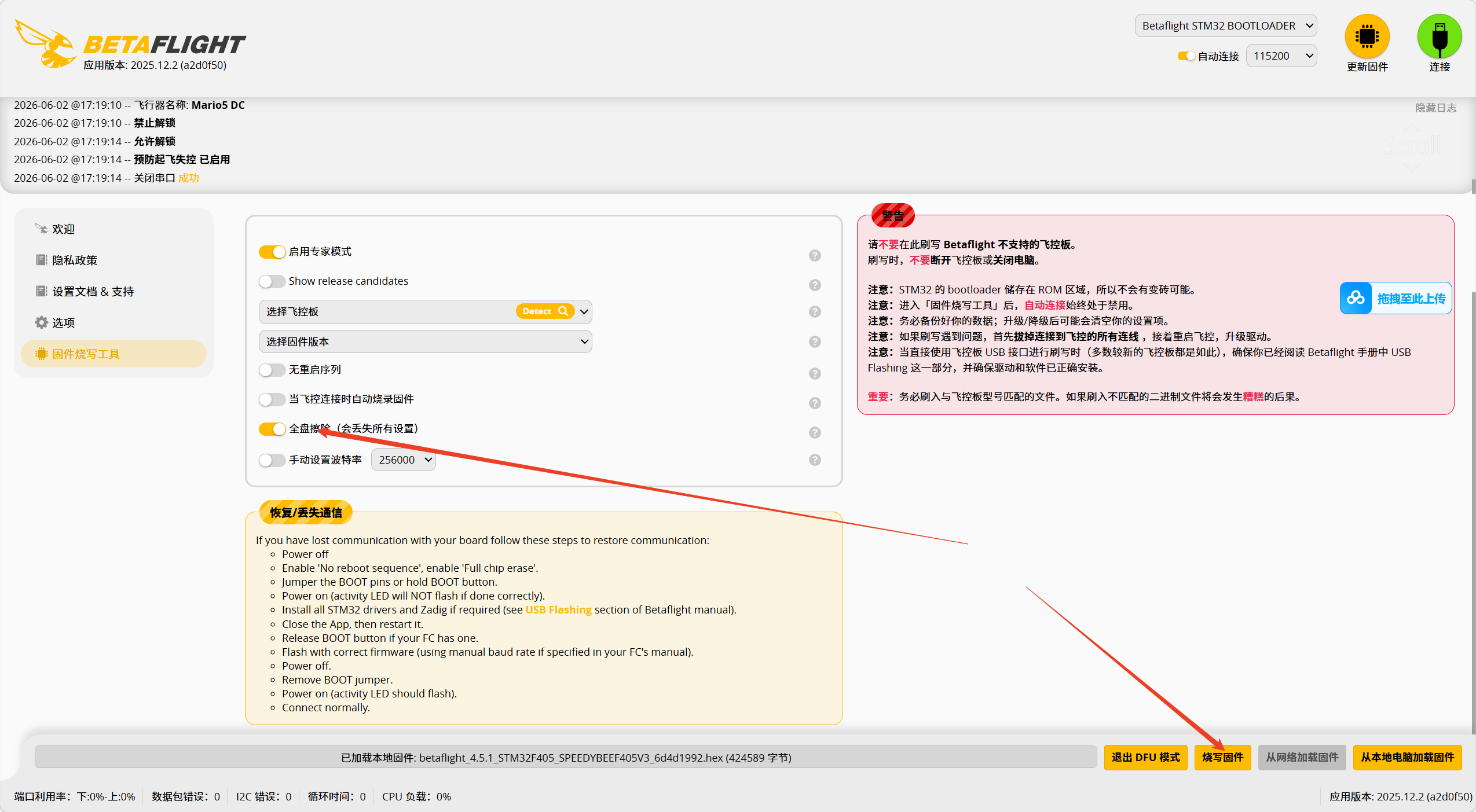The image size is (1476, 812).
Task: Open the 256000 manual baud rate dropdown
Action: coord(404,460)
